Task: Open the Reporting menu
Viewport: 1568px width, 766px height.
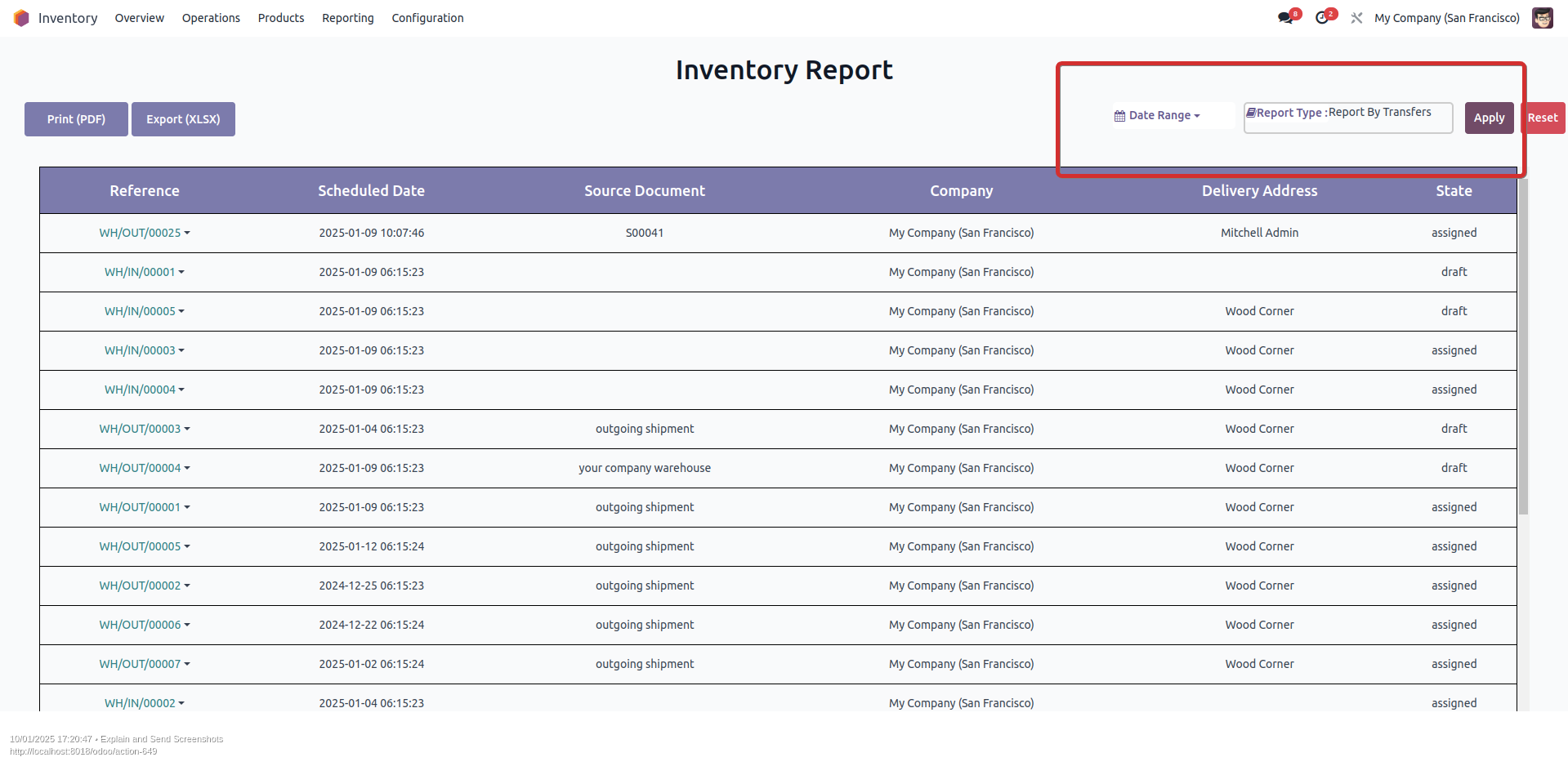Action: [348, 18]
